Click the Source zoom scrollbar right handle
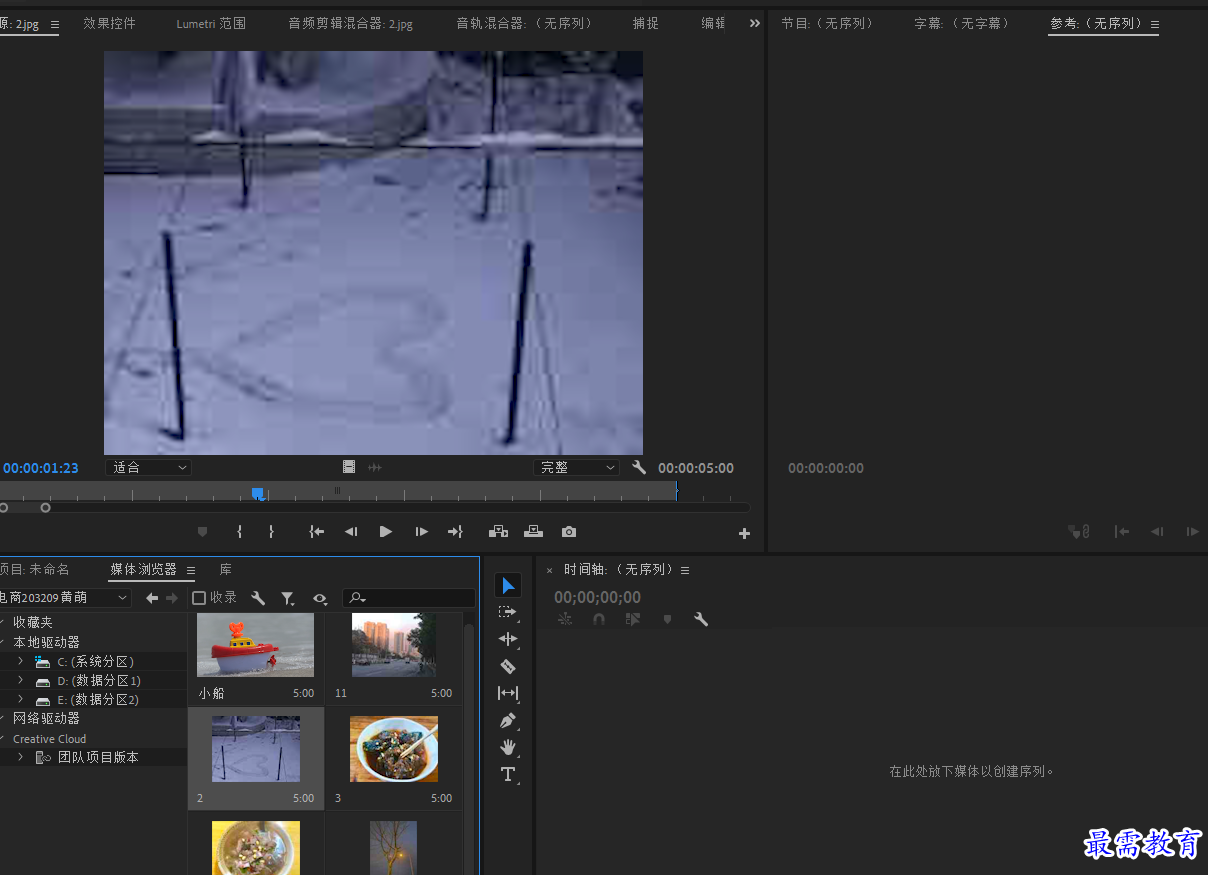The height and width of the screenshot is (875, 1208). pos(45,508)
